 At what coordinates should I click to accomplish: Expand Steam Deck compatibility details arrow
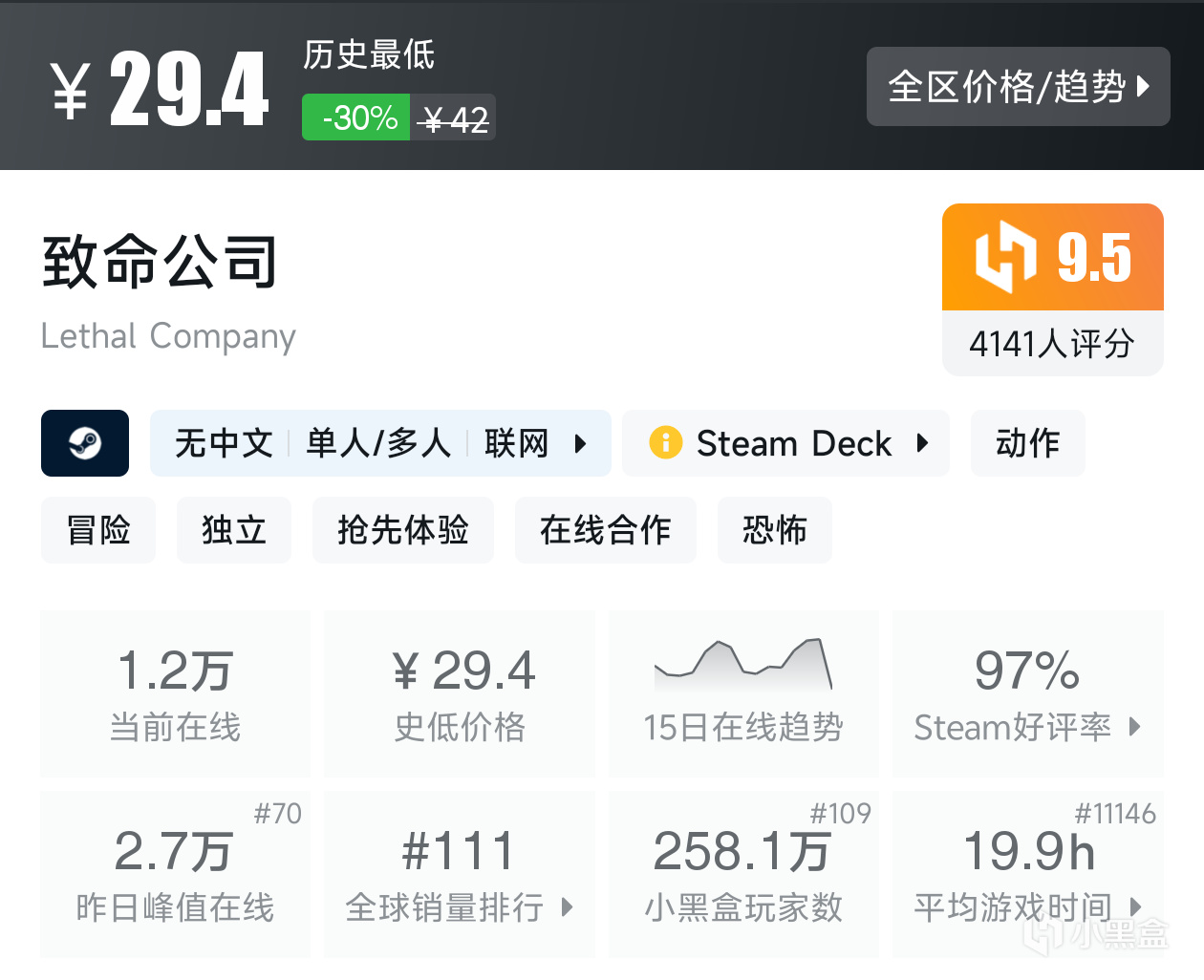[x=922, y=443]
